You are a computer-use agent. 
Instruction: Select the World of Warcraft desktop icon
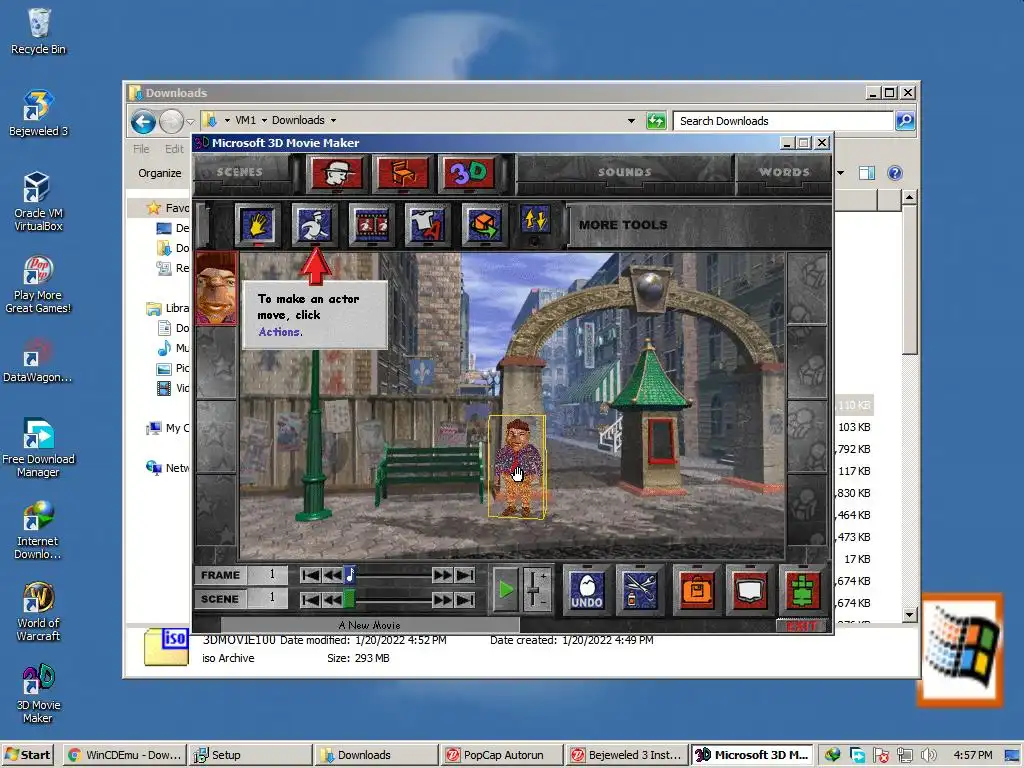pos(39,612)
